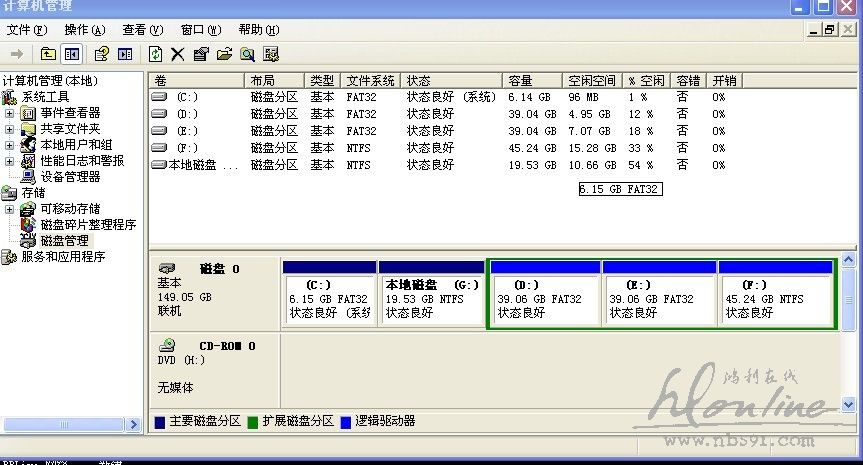Select 磁盘碎片整理程序 in the tree

(88, 225)
